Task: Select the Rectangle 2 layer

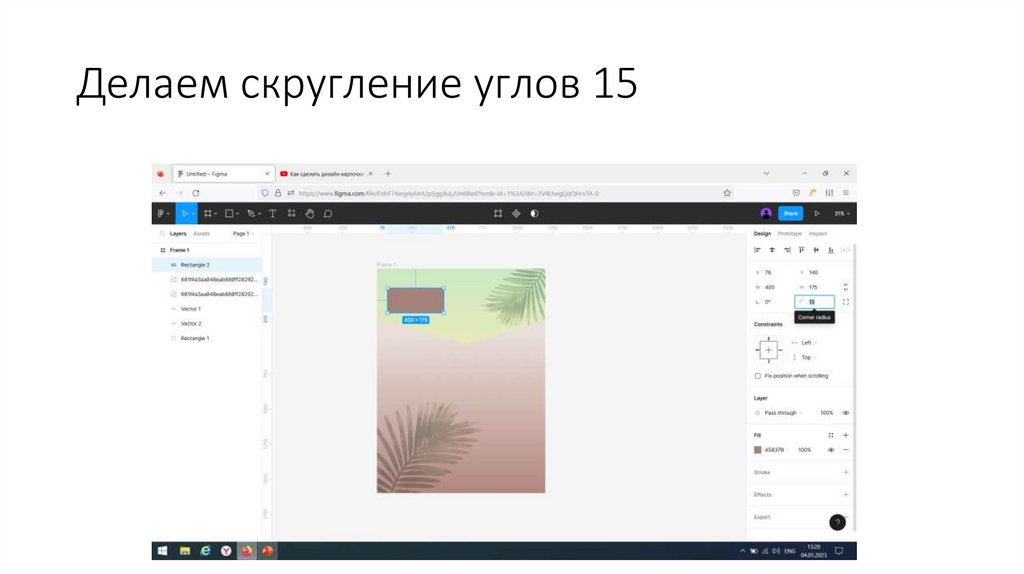Action: [x=207, y=265]
